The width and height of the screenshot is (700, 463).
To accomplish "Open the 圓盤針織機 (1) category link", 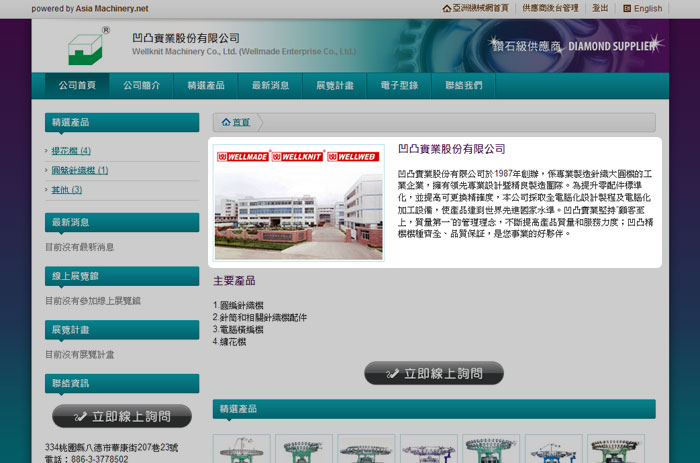I will [x=80, y=171].
